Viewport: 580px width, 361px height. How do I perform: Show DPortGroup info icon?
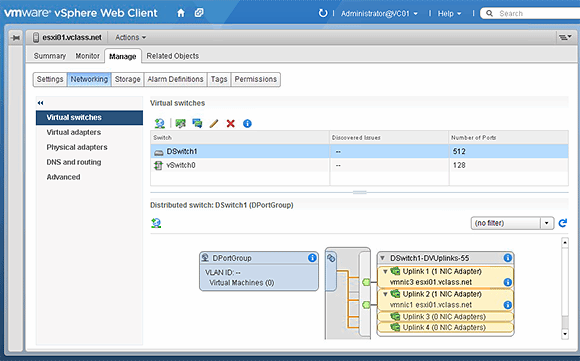point(312,258)
